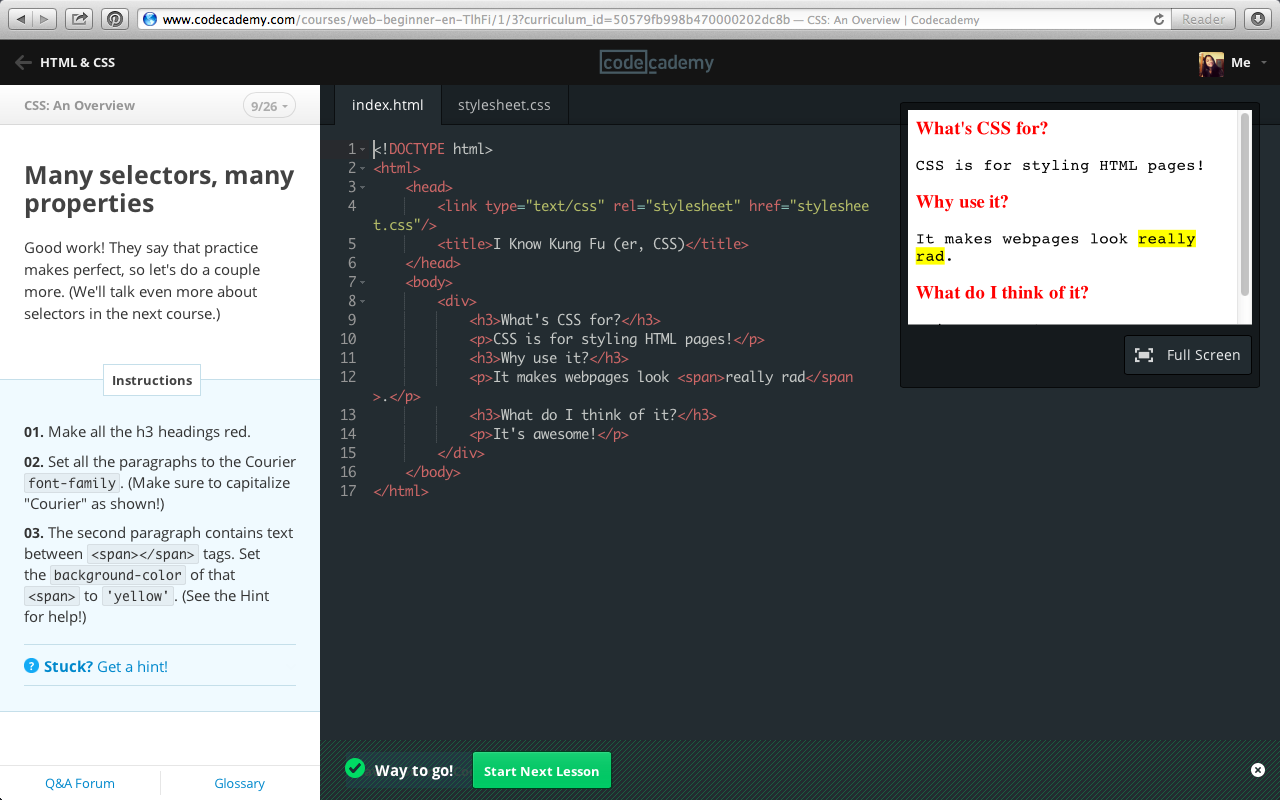Enable Reader mode
The image size is (1280, 800).
(1203, 18)
